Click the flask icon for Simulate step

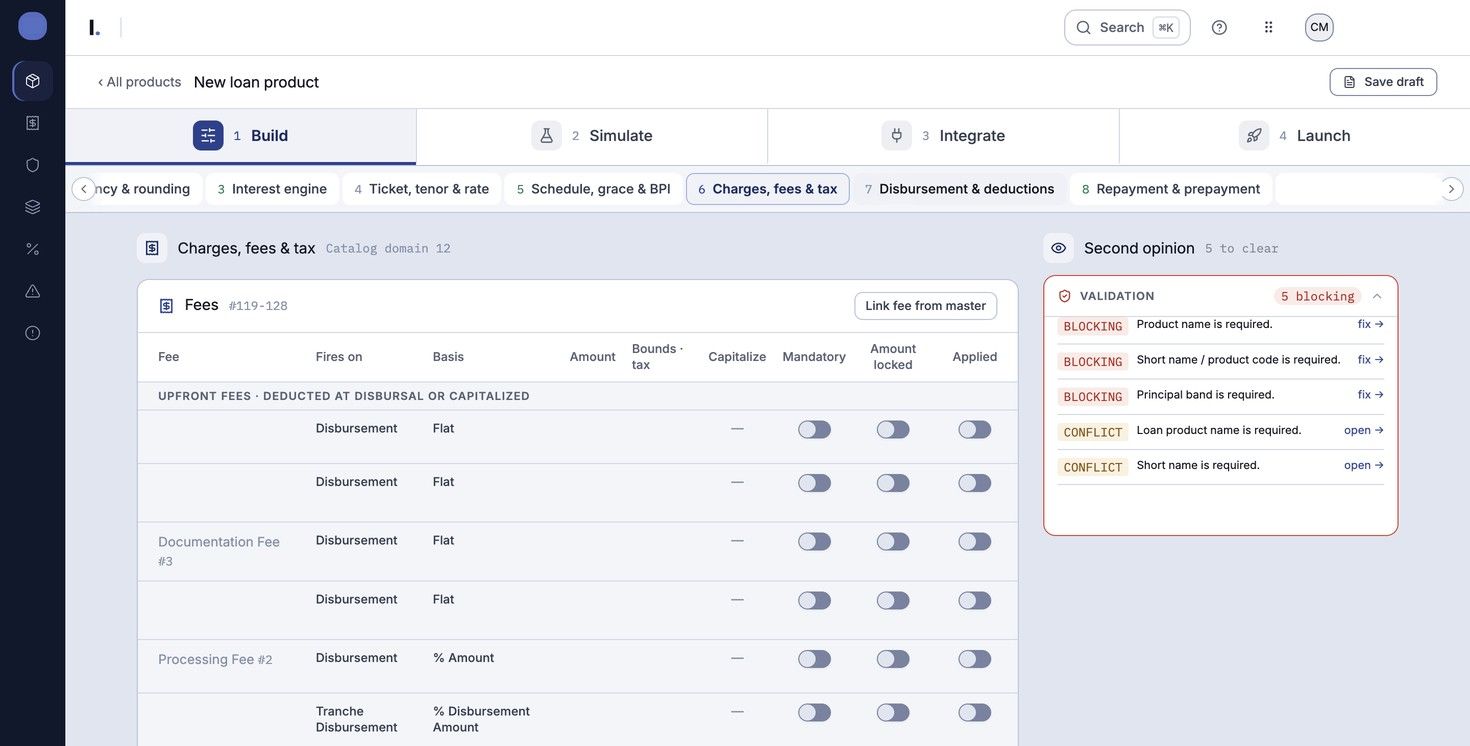[546, 135]
